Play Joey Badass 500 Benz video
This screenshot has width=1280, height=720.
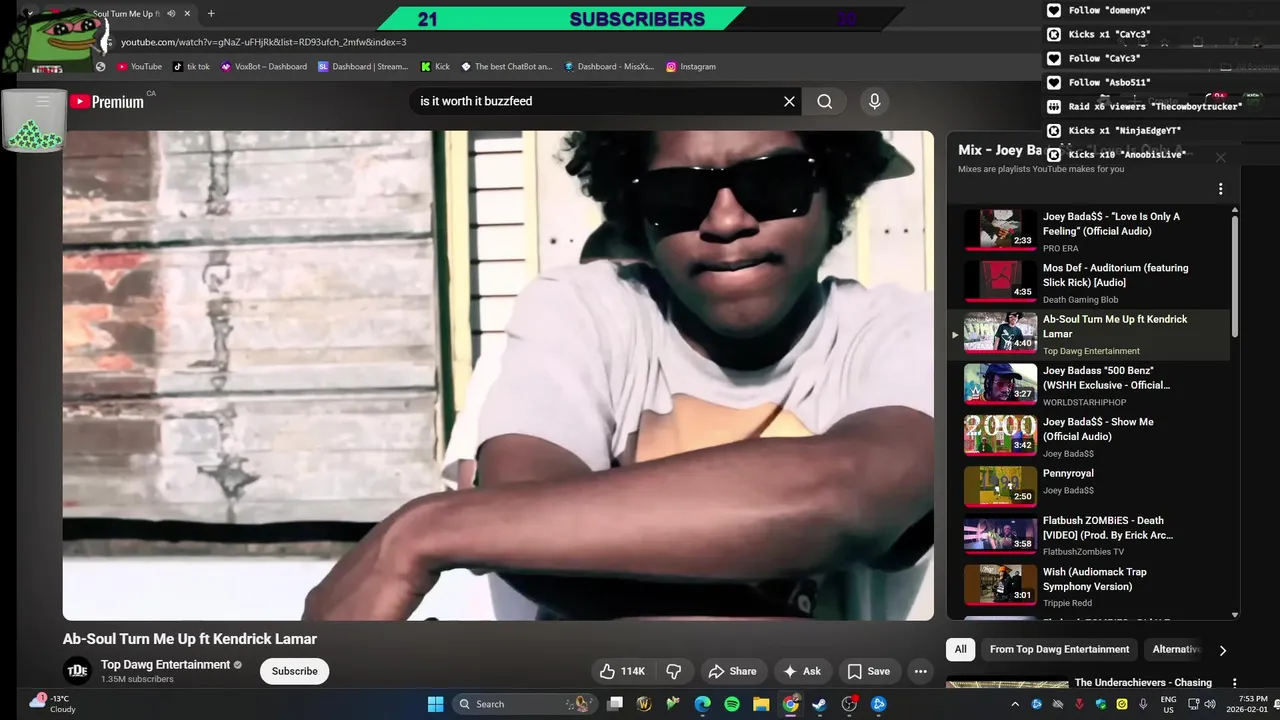[x=1088, y=385]
